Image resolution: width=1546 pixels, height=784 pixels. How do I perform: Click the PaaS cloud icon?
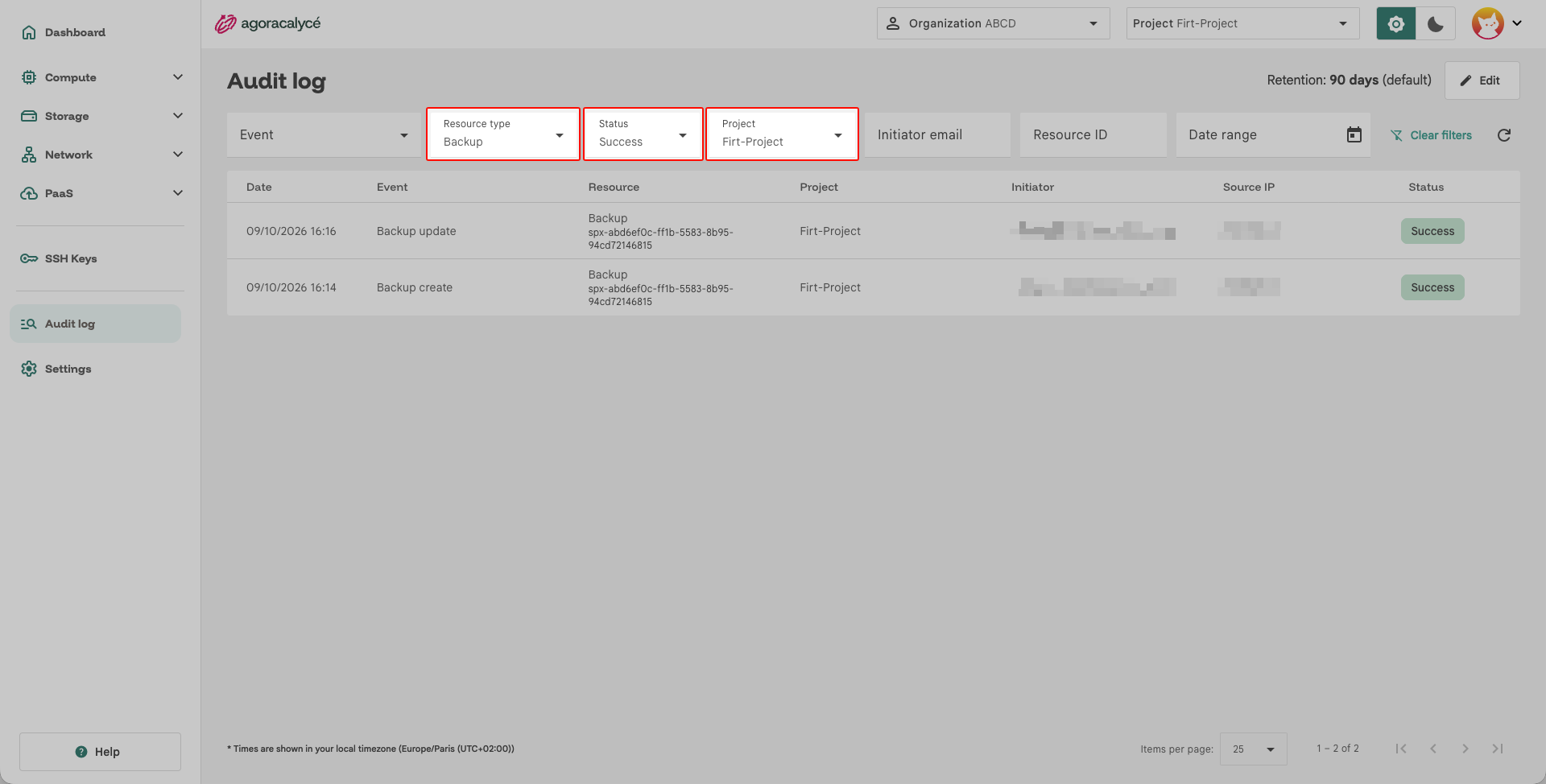click(29, 193)
